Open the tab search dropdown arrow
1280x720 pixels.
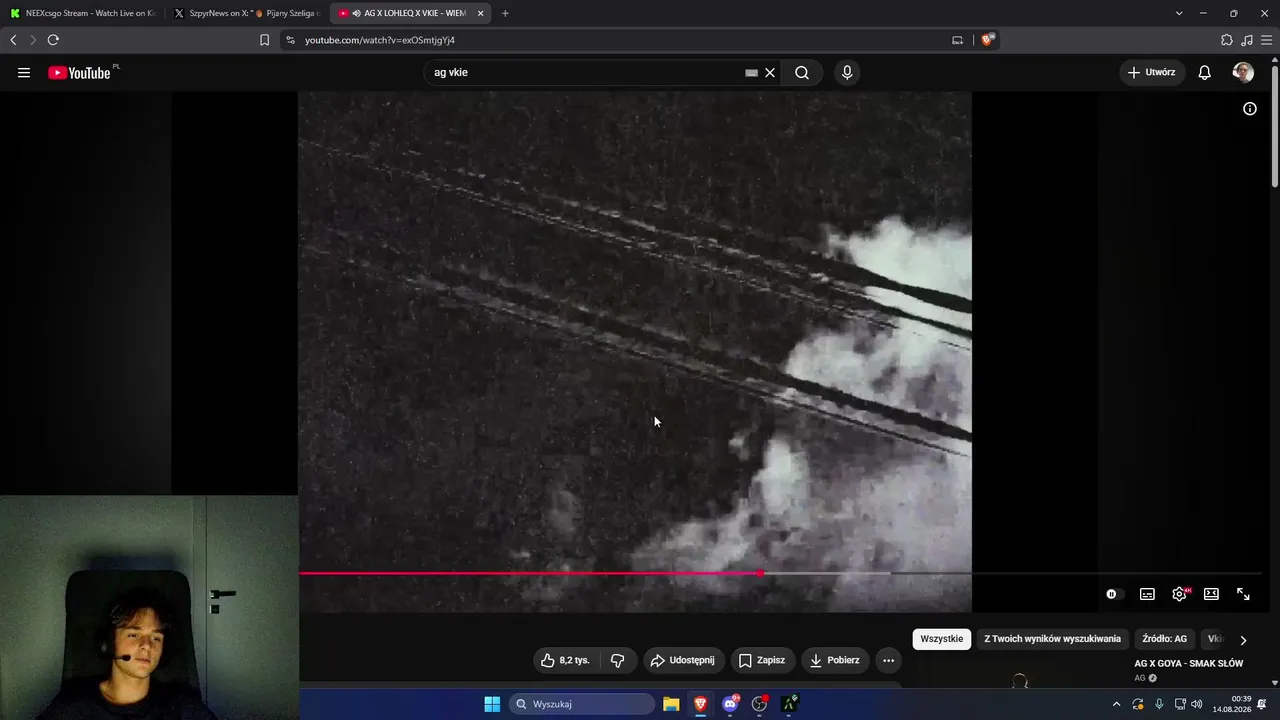click(x=1179, y=13)
